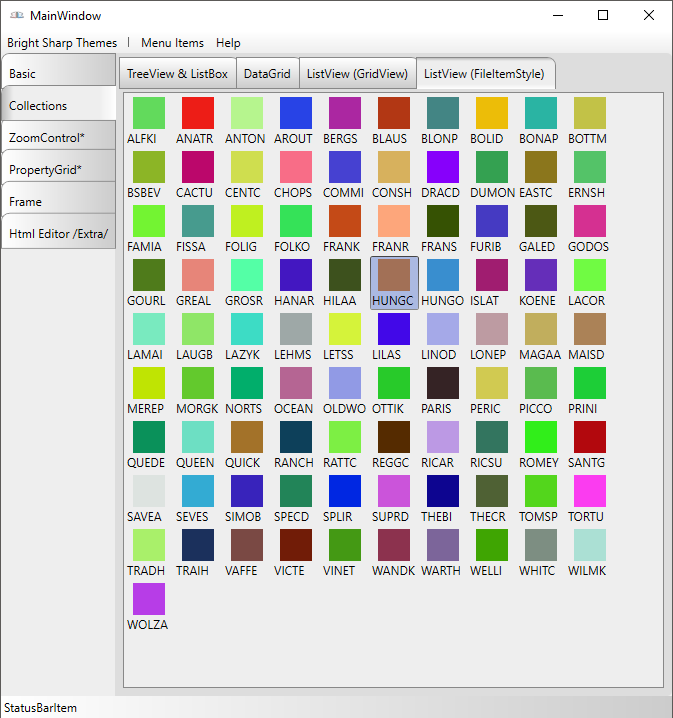The width and height of the screenshot is (673, 718).
Task: Open the Help menu
Action: tap(228, 43)
